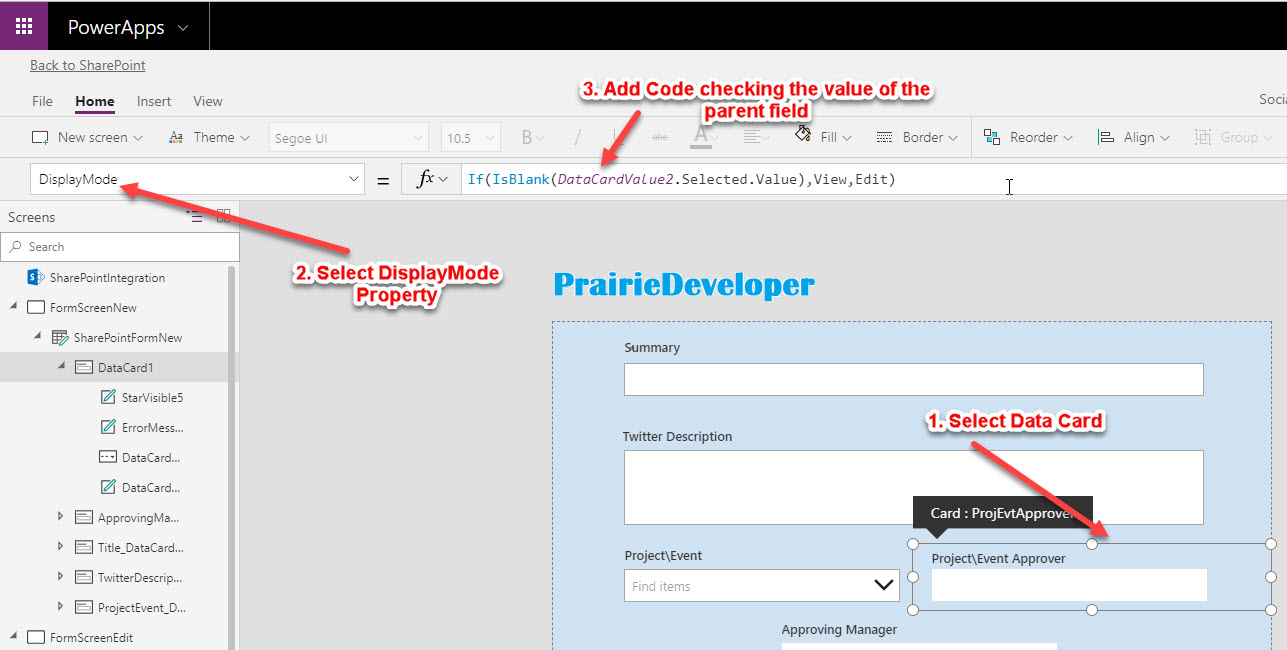Collapse the DataCard1 tree node
1287x650 pixels.
(62, 366)
